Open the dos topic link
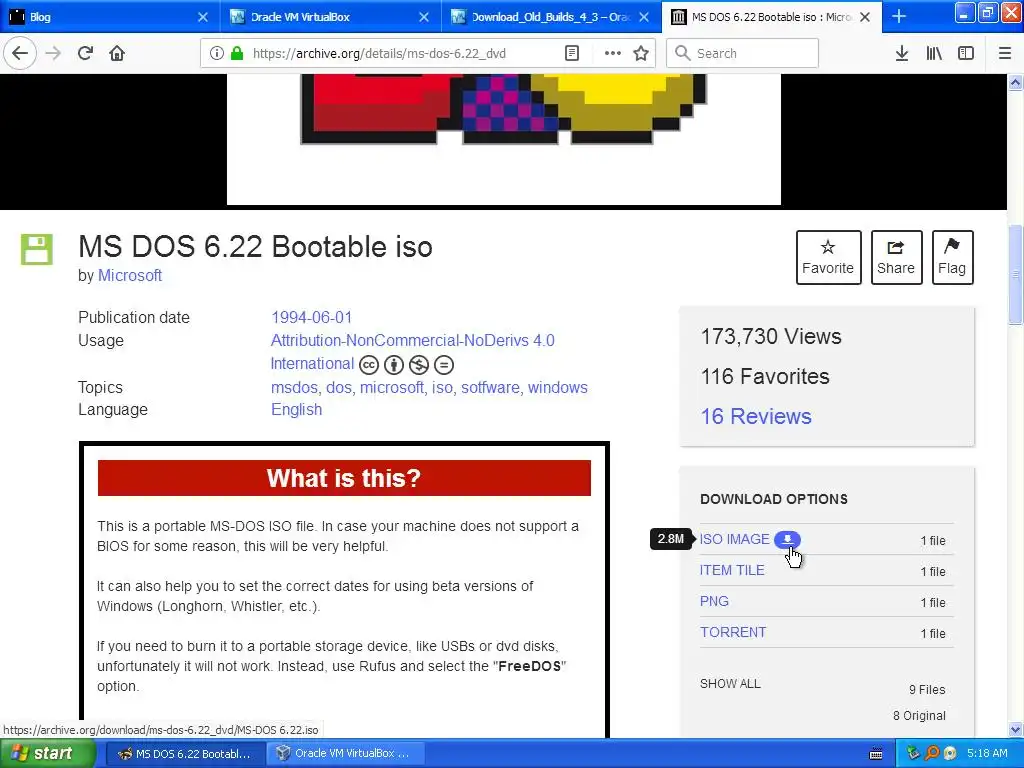The height and width of the screenshot is (768, 1024). [339, 387]
